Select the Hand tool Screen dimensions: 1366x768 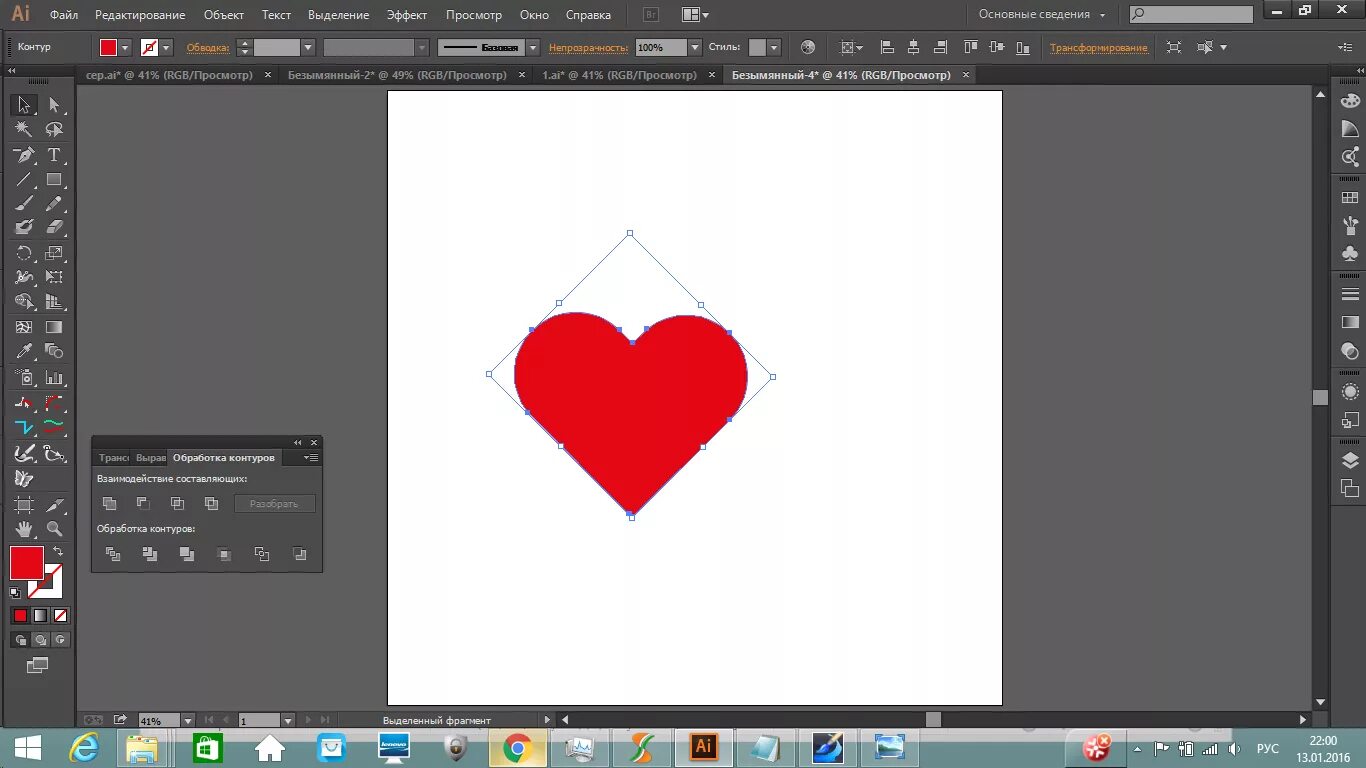pos(24,529)
